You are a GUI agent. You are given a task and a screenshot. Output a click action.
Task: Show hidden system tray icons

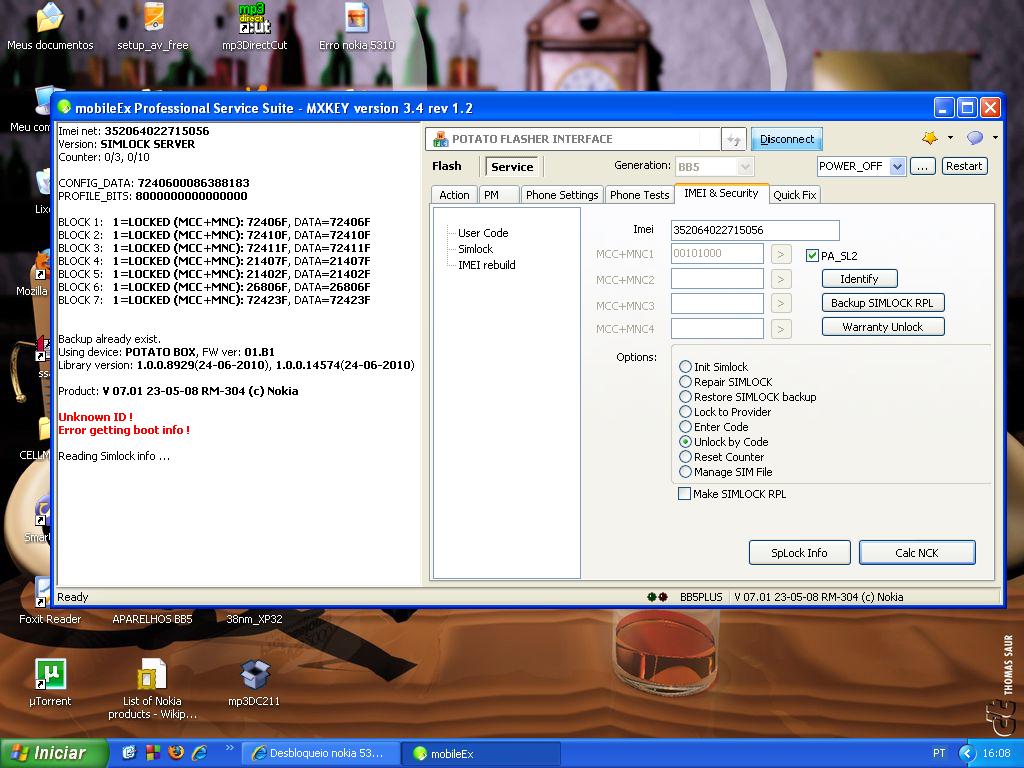[966, 753]
